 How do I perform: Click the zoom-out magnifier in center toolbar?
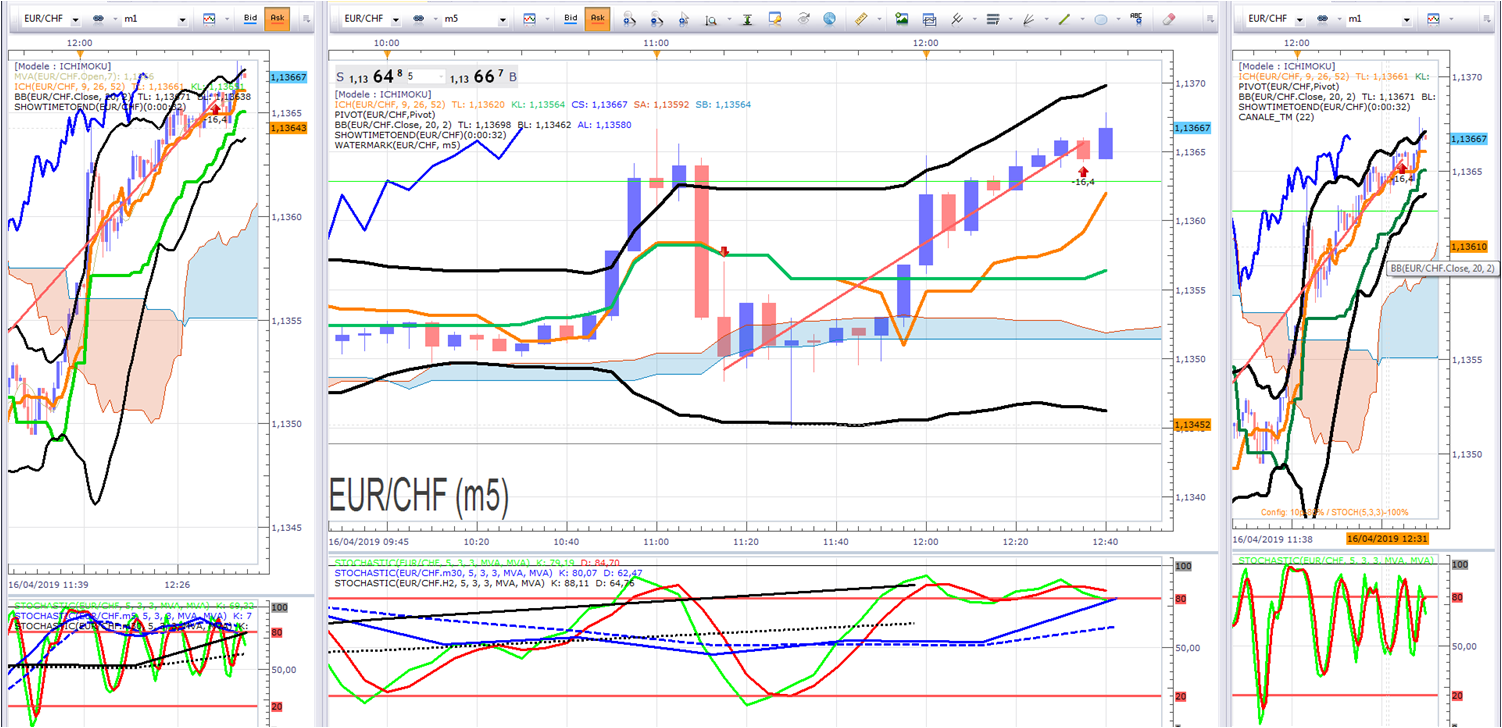tap(656, 19)
